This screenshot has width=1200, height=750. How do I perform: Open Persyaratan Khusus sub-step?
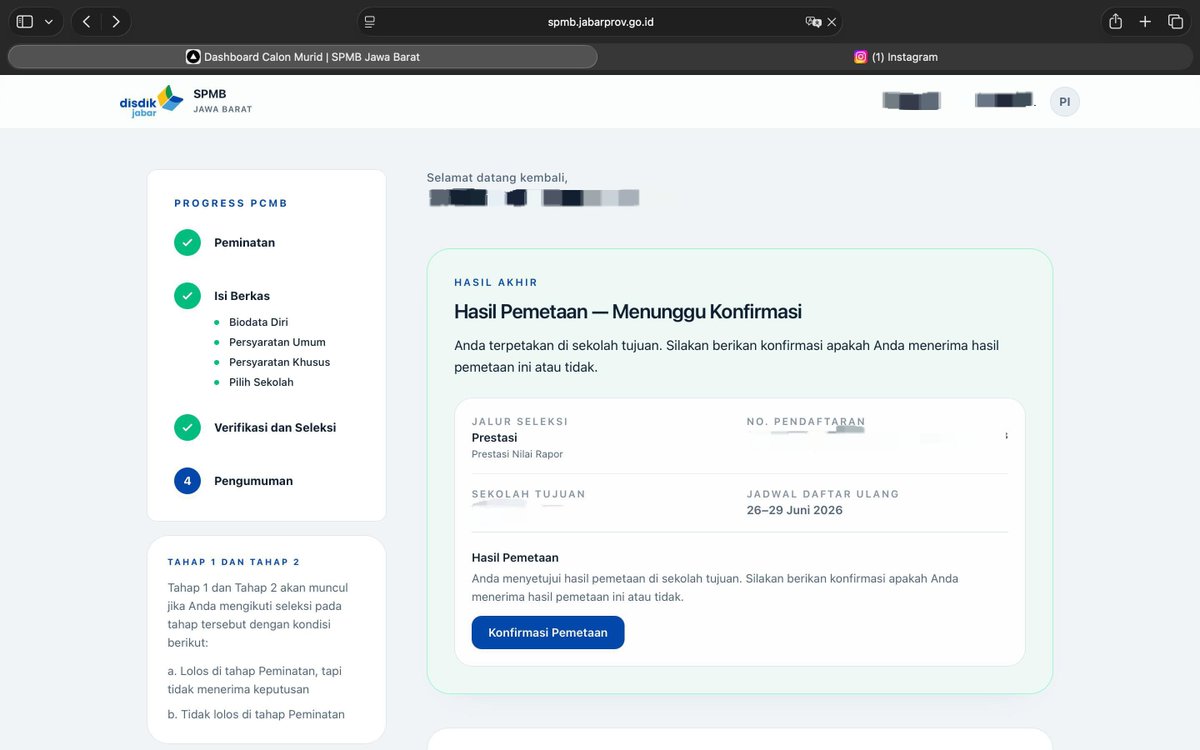[x=279, y=362]
